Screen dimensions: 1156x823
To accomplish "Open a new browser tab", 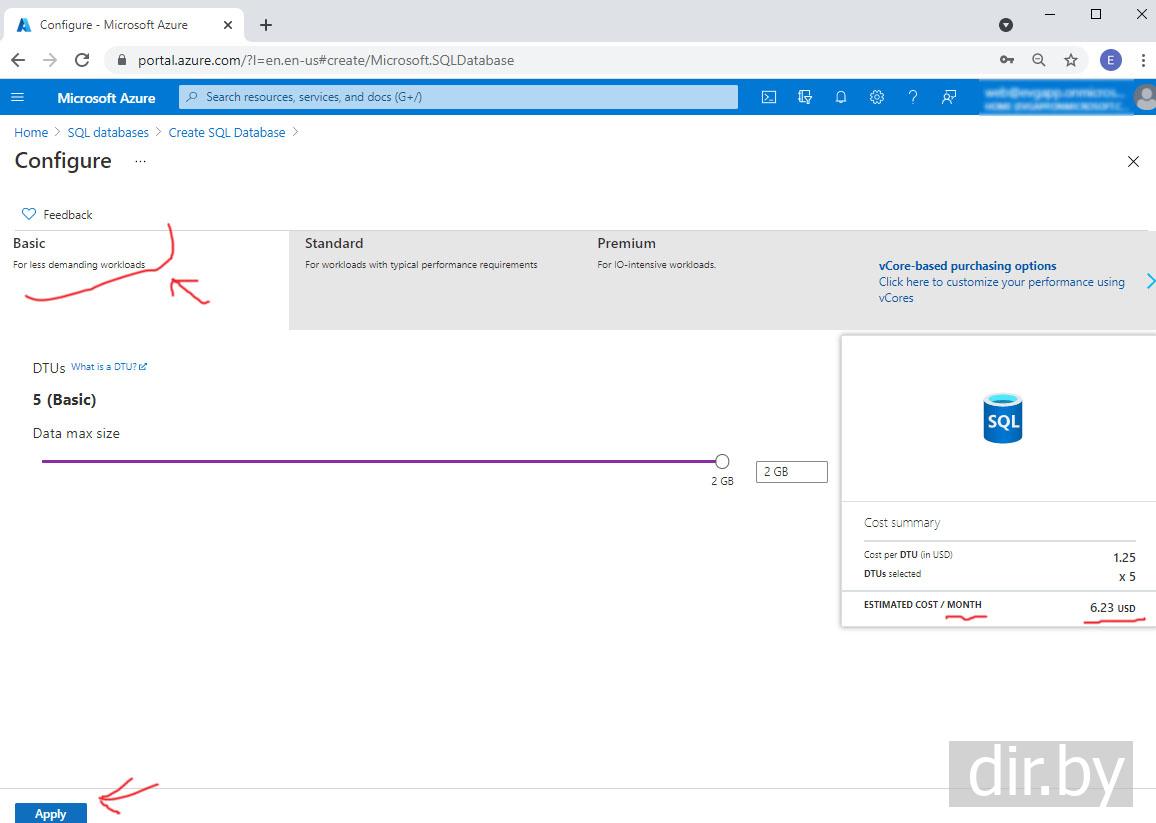I will 266,25.
